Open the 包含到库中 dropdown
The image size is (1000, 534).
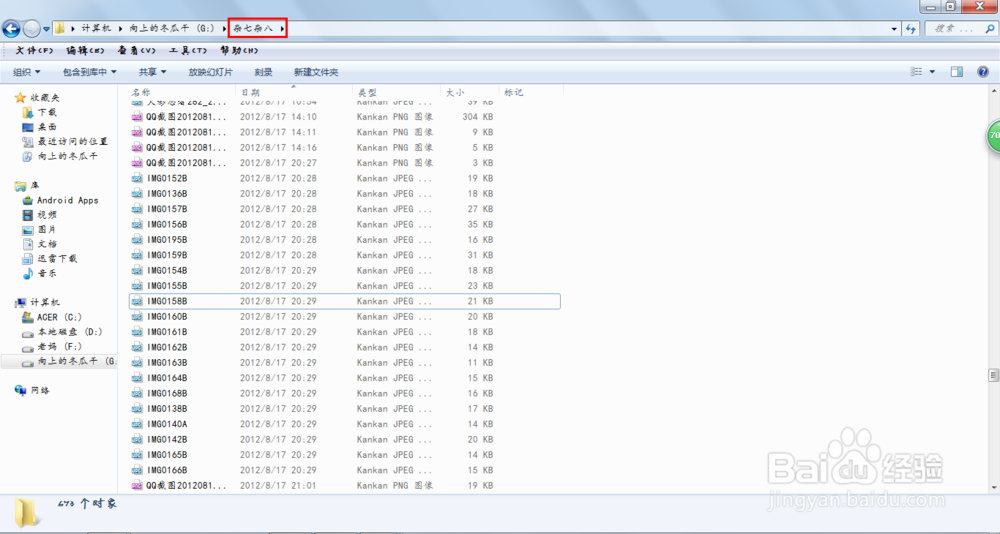(x=89, y=72)
